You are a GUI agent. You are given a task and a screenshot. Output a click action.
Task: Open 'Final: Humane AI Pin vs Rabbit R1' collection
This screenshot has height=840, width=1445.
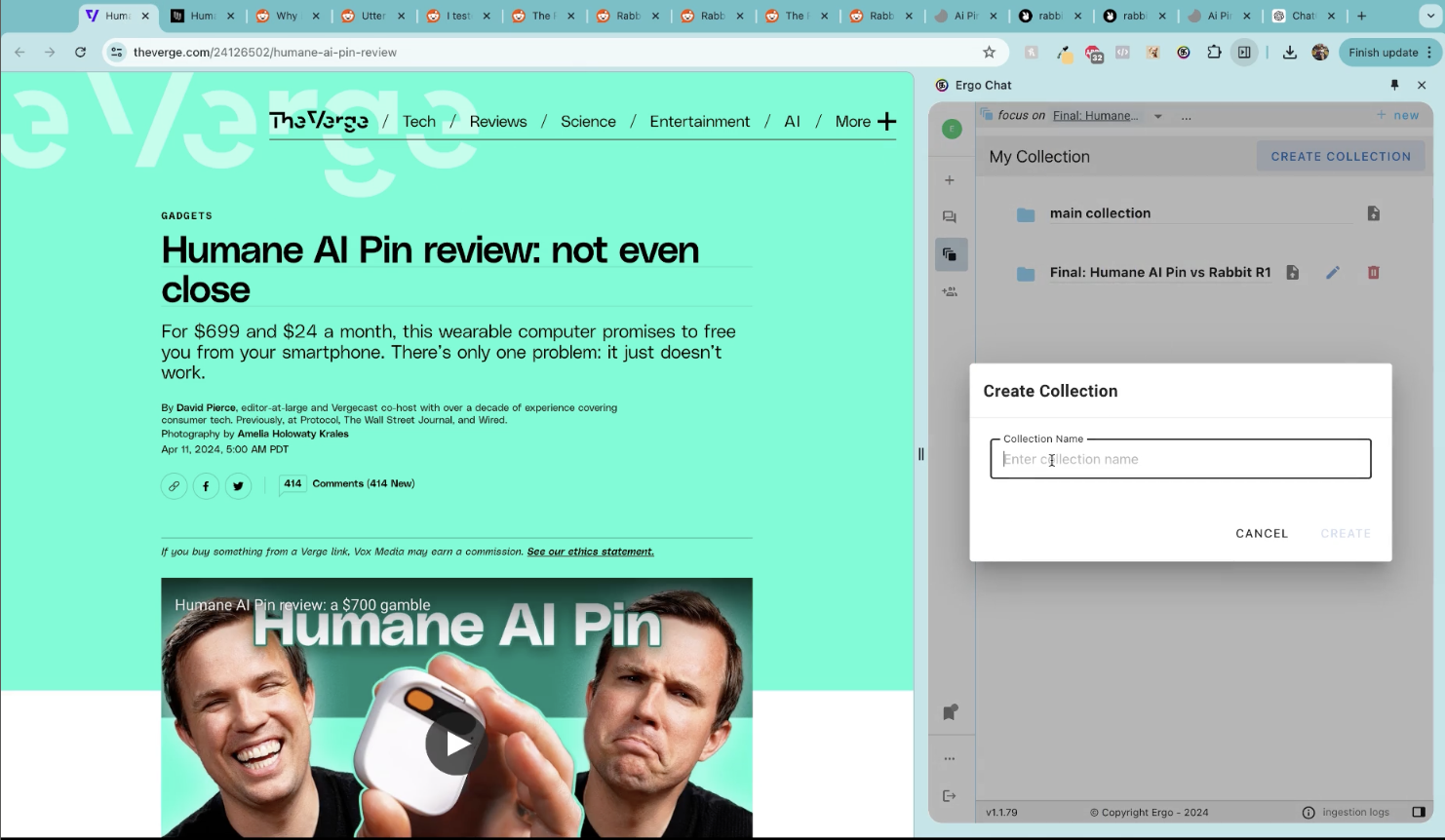pos(1160,273)
